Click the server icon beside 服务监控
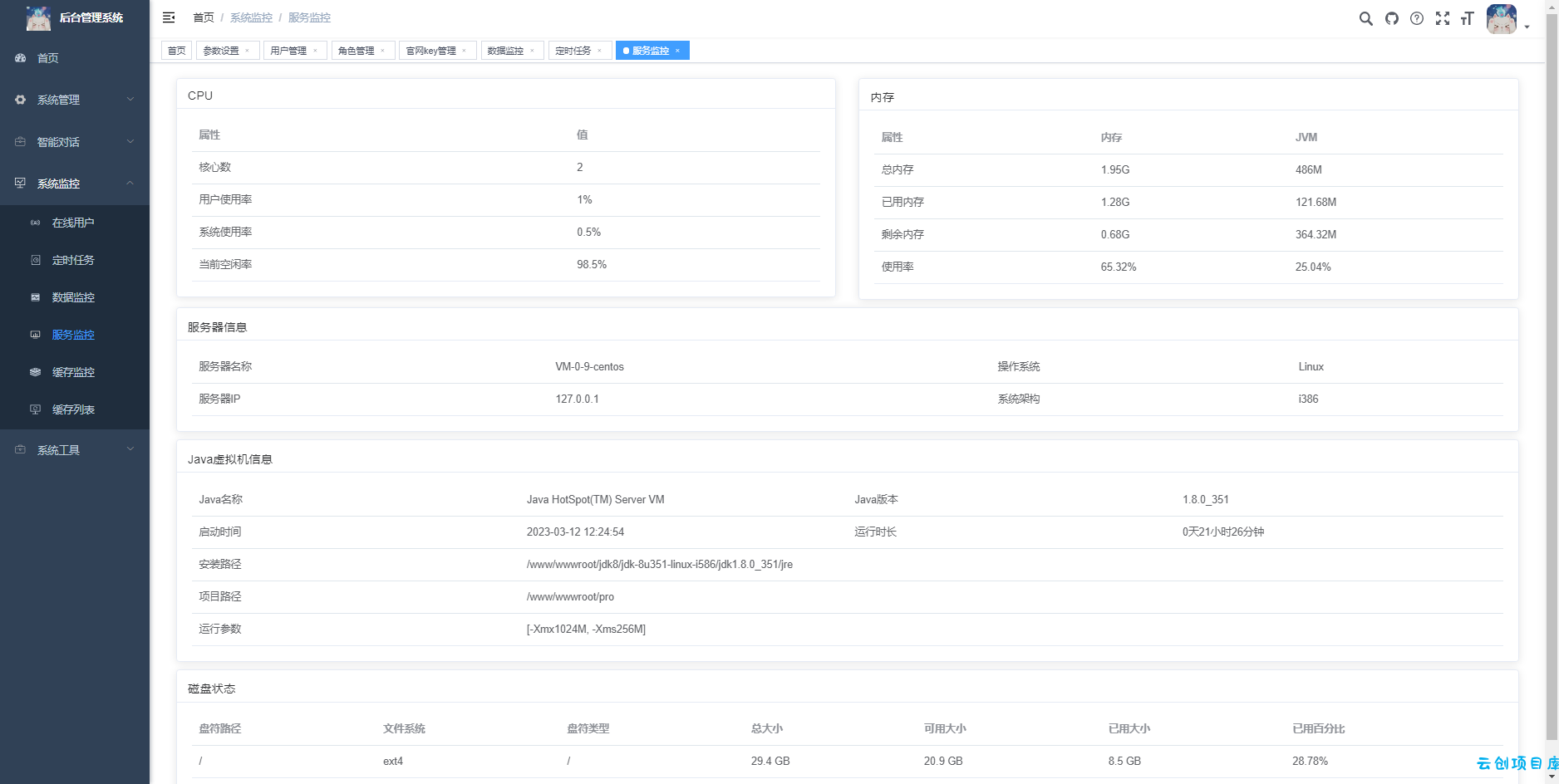Screen dimensions: 1559x784 click(35, 335)
